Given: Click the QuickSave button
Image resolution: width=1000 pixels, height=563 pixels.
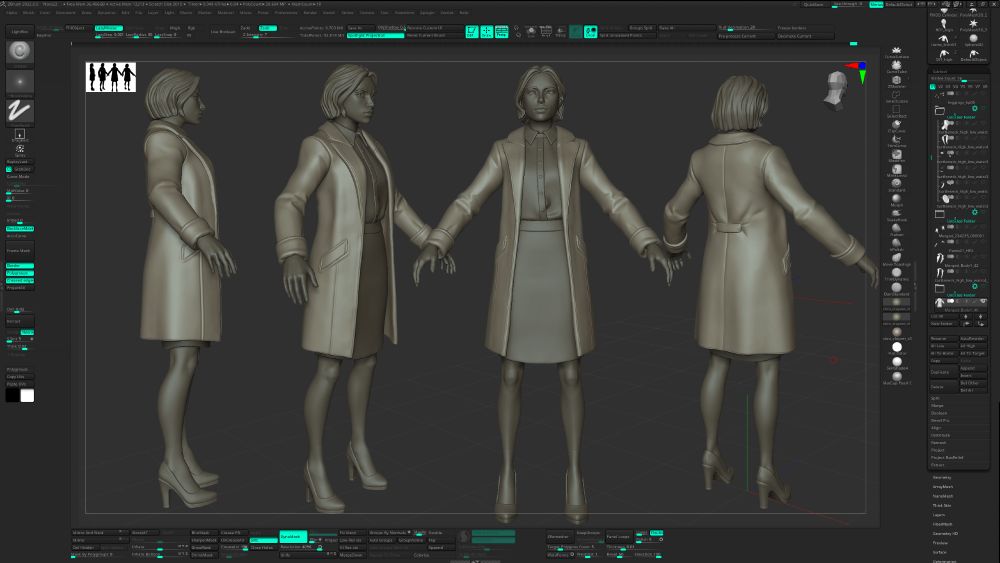Looking at the screenshot, I should coord(813,4).
